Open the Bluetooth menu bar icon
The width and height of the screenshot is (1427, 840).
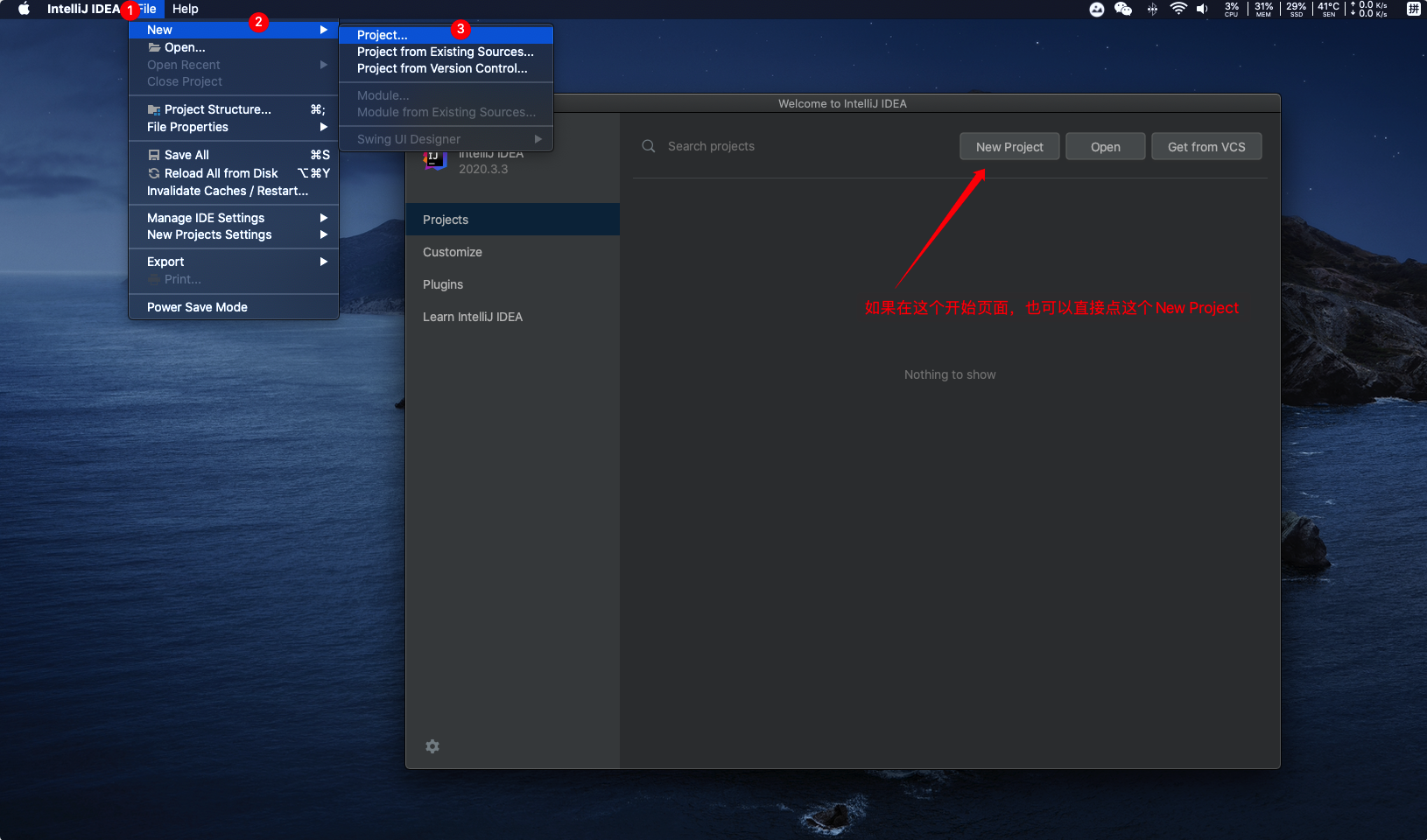1152,9
